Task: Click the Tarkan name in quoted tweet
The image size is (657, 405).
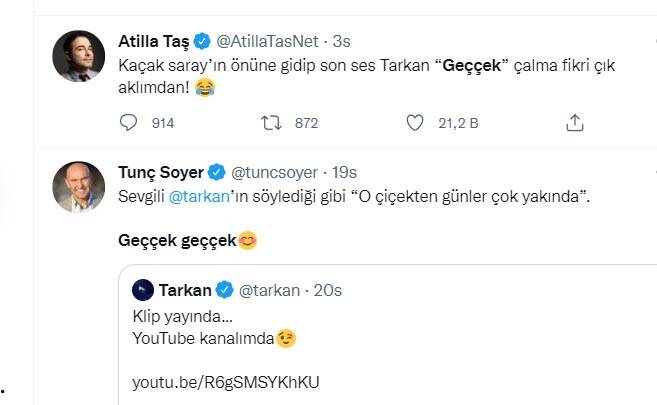Action: coord(185,290)
